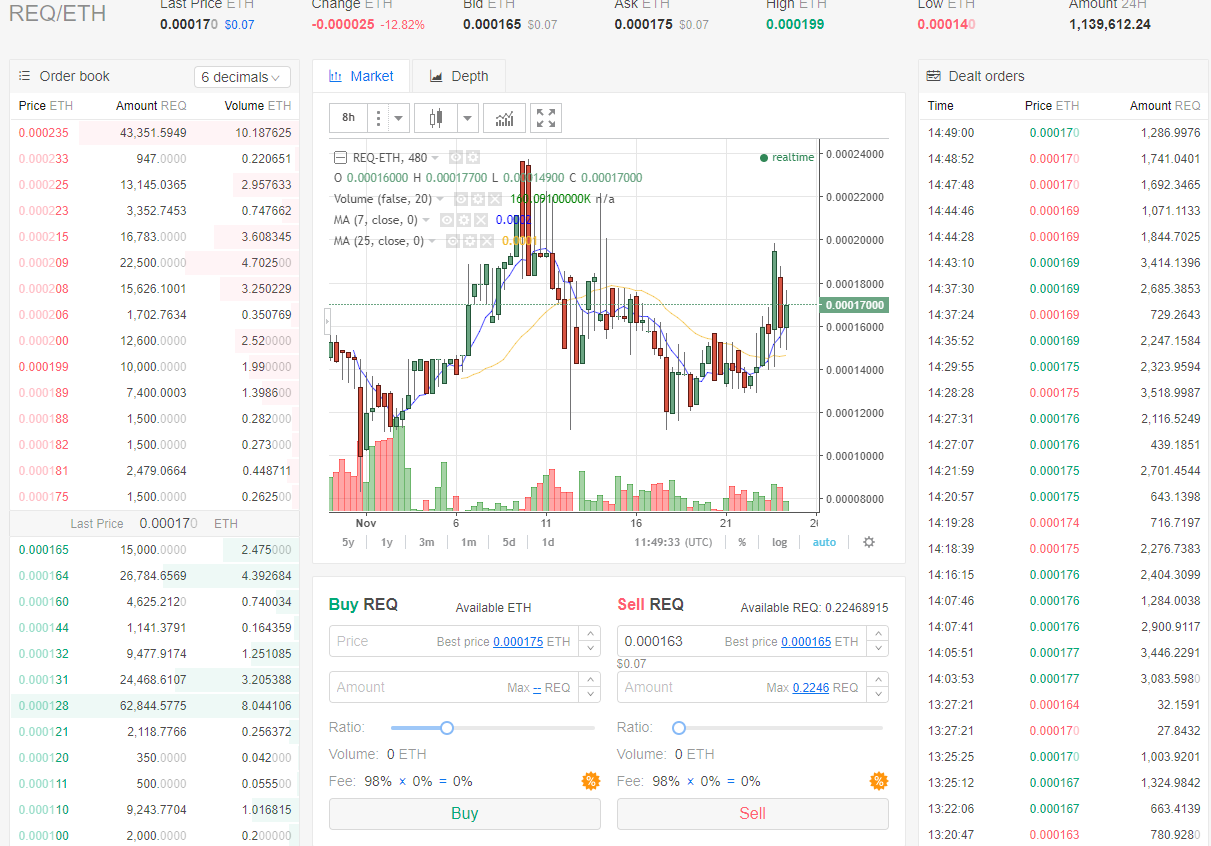Focus the Sell Amount input field
The width and height of the screenshot is (1211, 846).
pyautogui.click(x=743, y=688)
